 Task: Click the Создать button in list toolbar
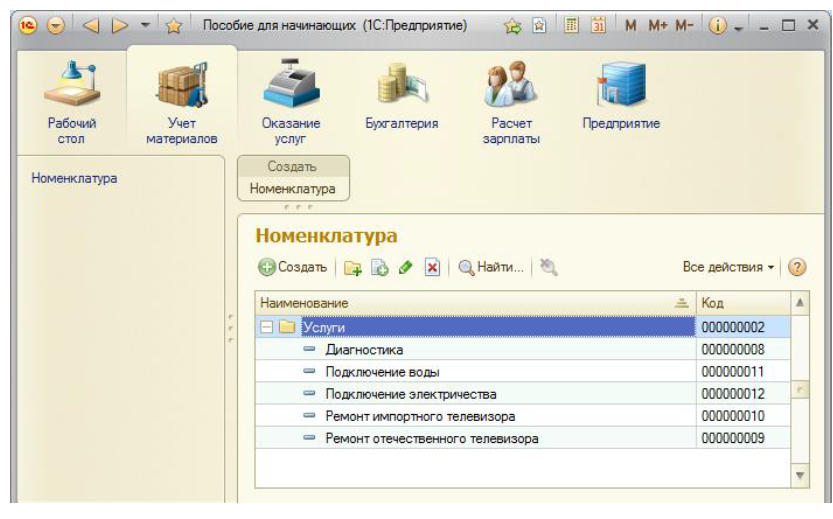click(x=293, y=267)
